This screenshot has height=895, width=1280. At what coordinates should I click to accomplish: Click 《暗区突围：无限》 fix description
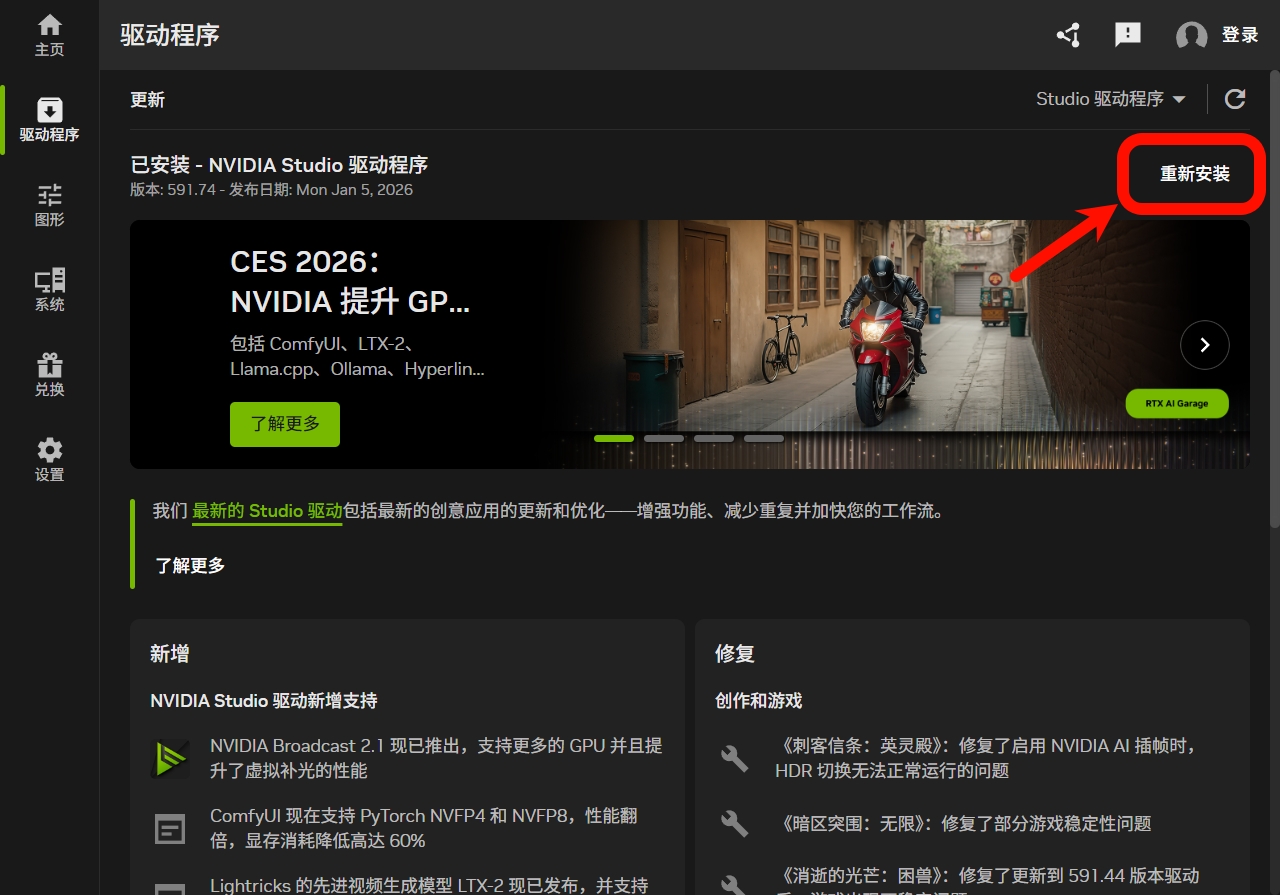[963, 824]
